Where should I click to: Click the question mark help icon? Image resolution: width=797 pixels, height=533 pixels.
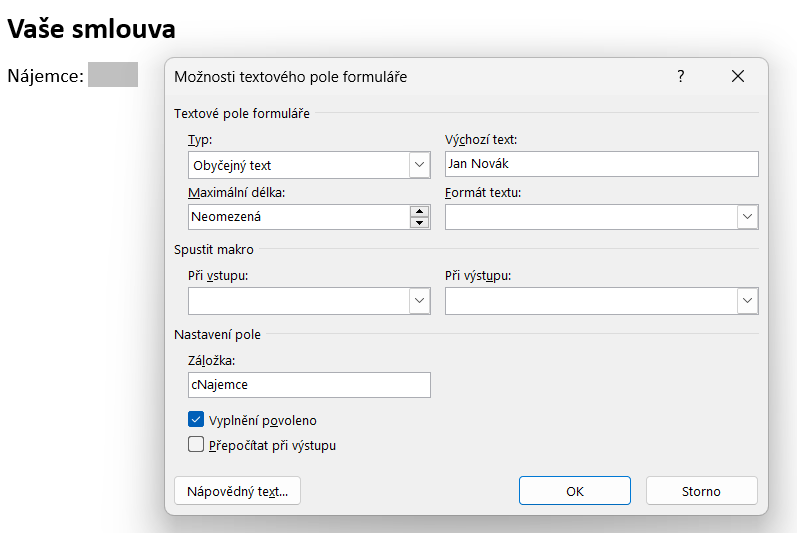coord(681,76)
